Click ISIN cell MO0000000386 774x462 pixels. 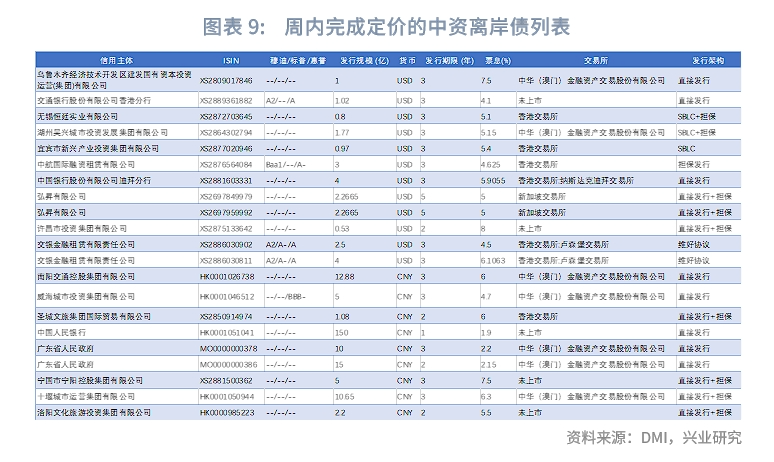coord(229,365)
